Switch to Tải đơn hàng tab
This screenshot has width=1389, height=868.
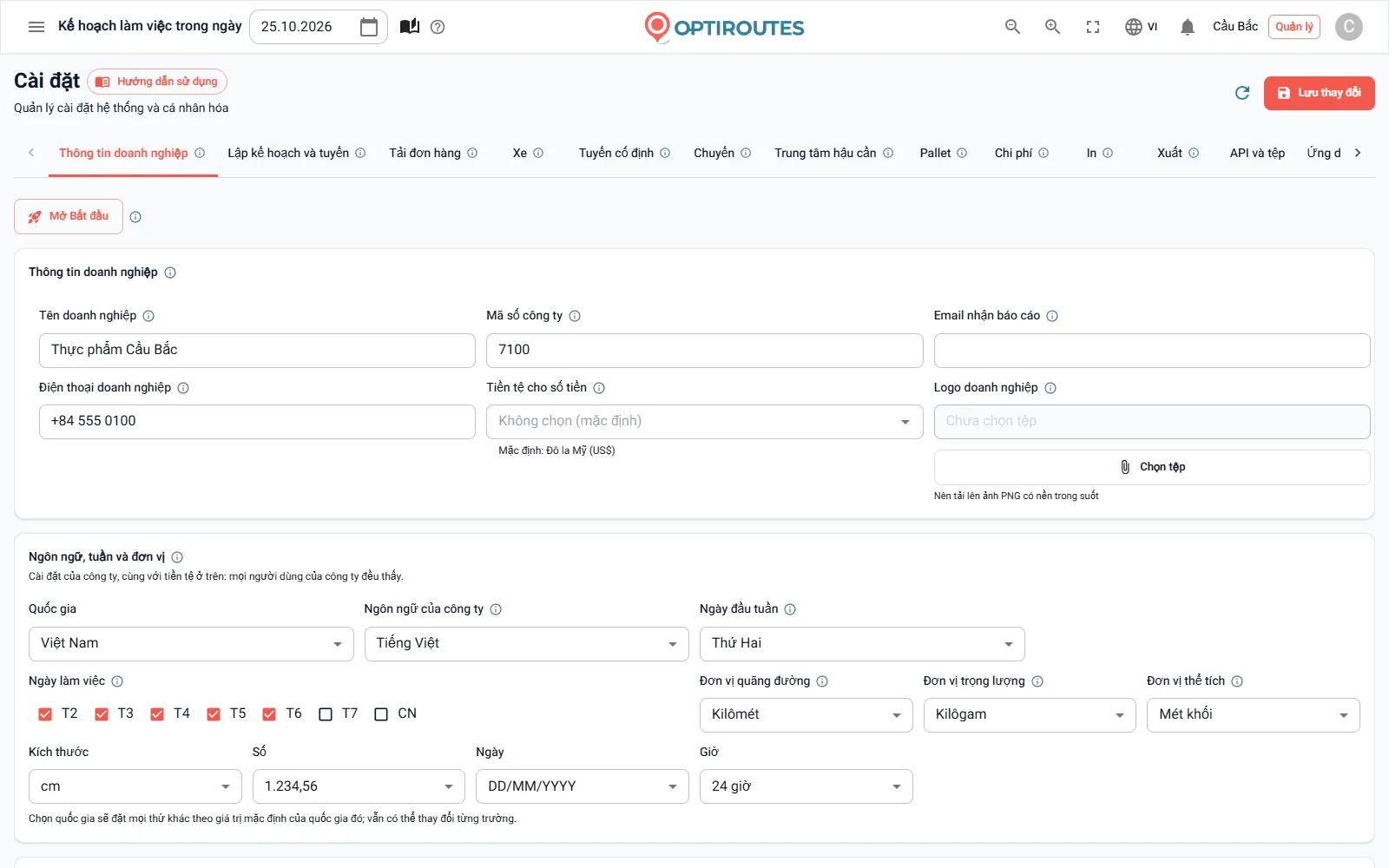[x=432, y=154]
